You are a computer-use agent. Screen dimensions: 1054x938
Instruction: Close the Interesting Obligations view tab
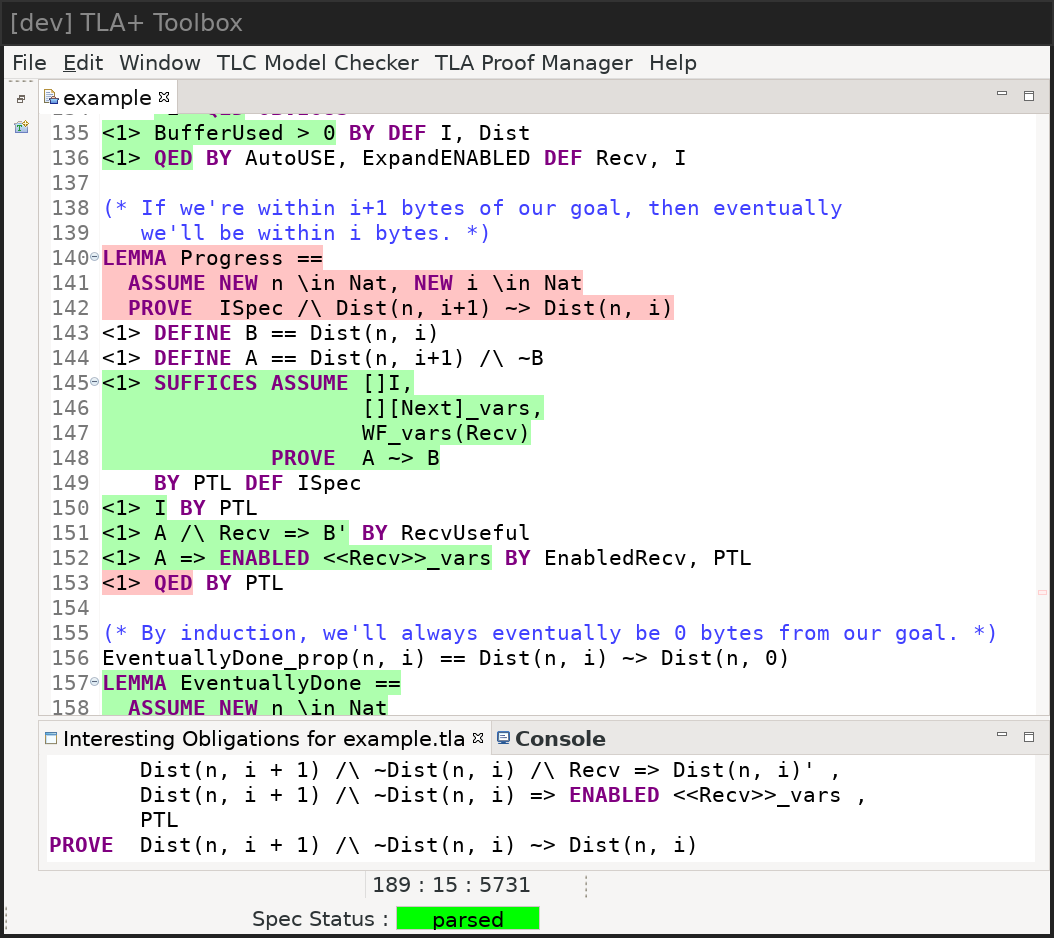click(x=478, y=738)
